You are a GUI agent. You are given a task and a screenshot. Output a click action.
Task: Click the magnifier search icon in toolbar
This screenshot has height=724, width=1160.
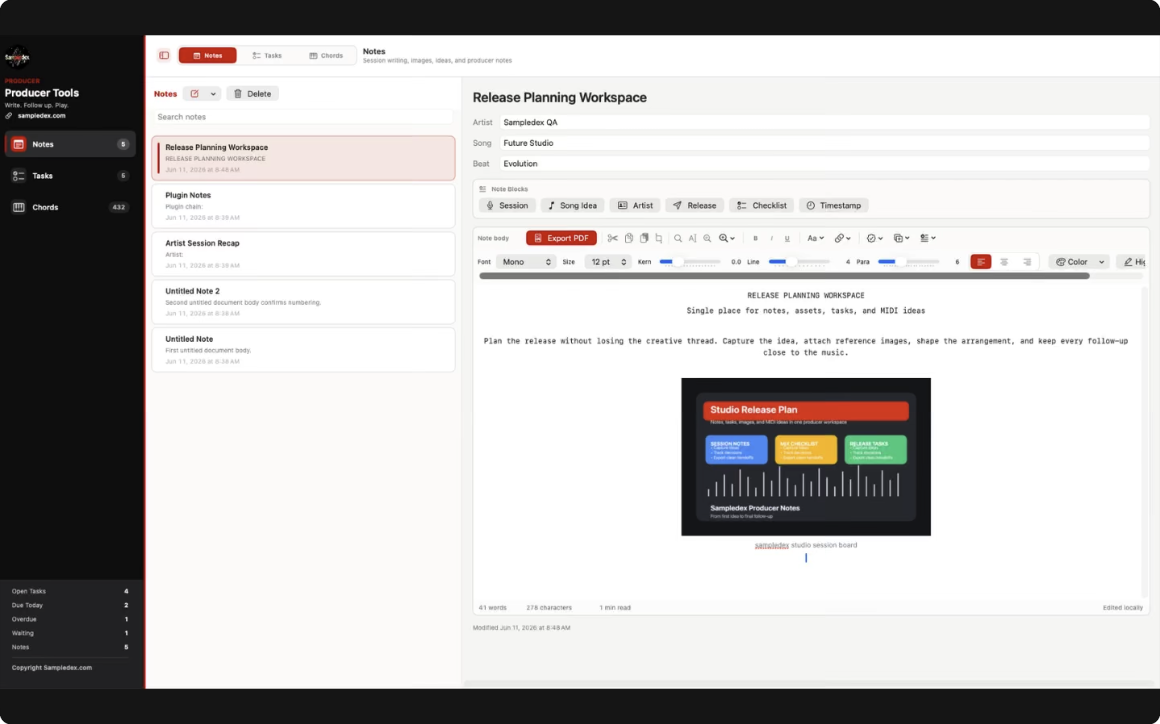[678, 238]
